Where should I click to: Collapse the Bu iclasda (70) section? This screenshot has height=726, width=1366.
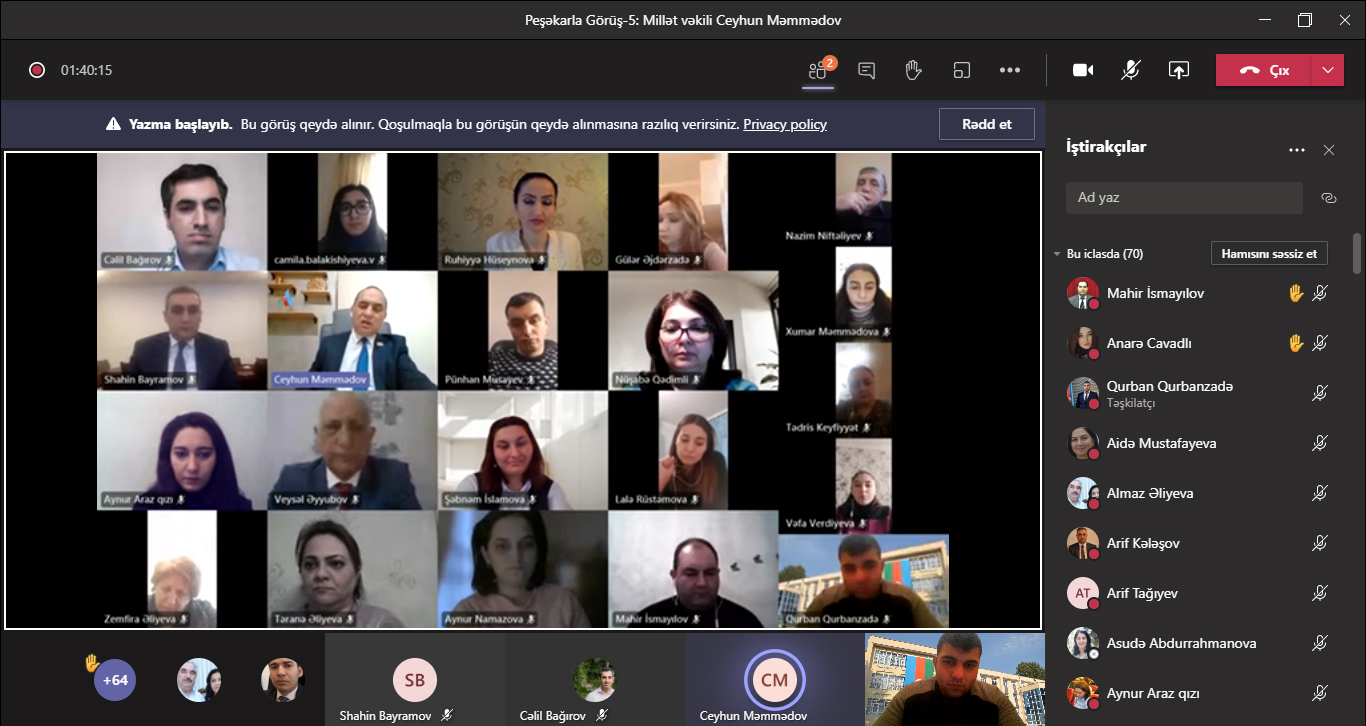pos(1057,254)
